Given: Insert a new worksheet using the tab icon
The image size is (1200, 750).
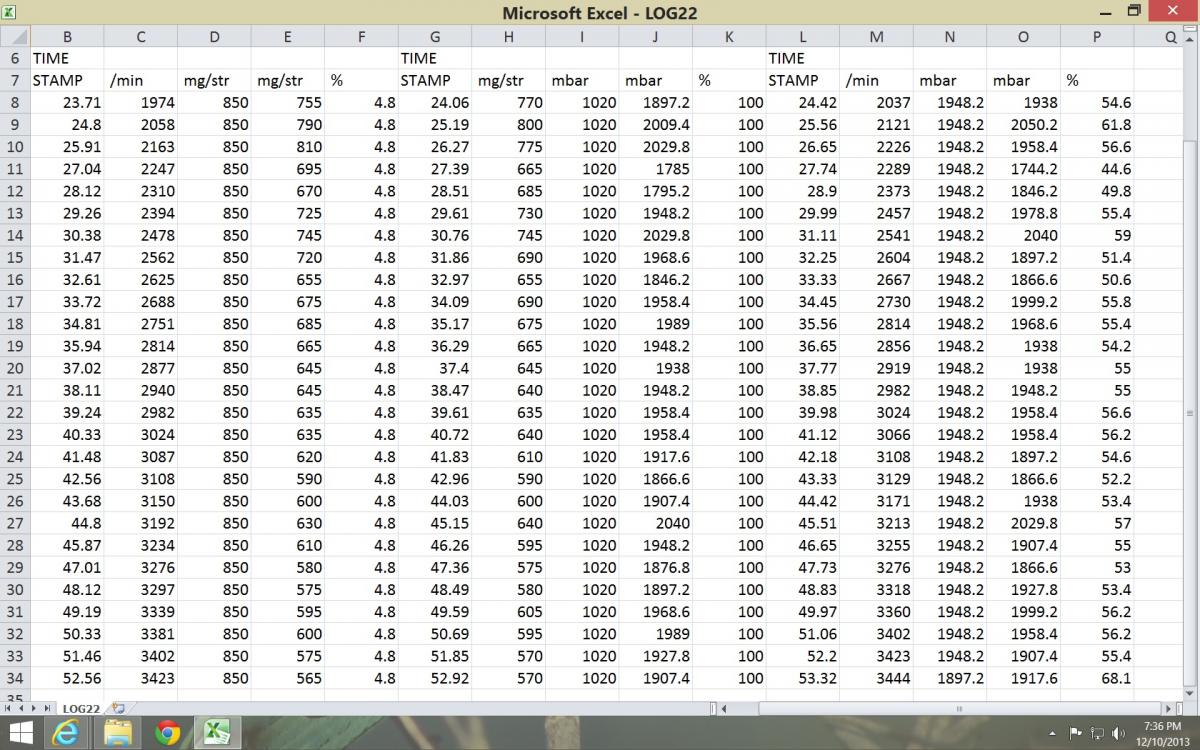Looking at the screenshot, I should click(118, 708).
